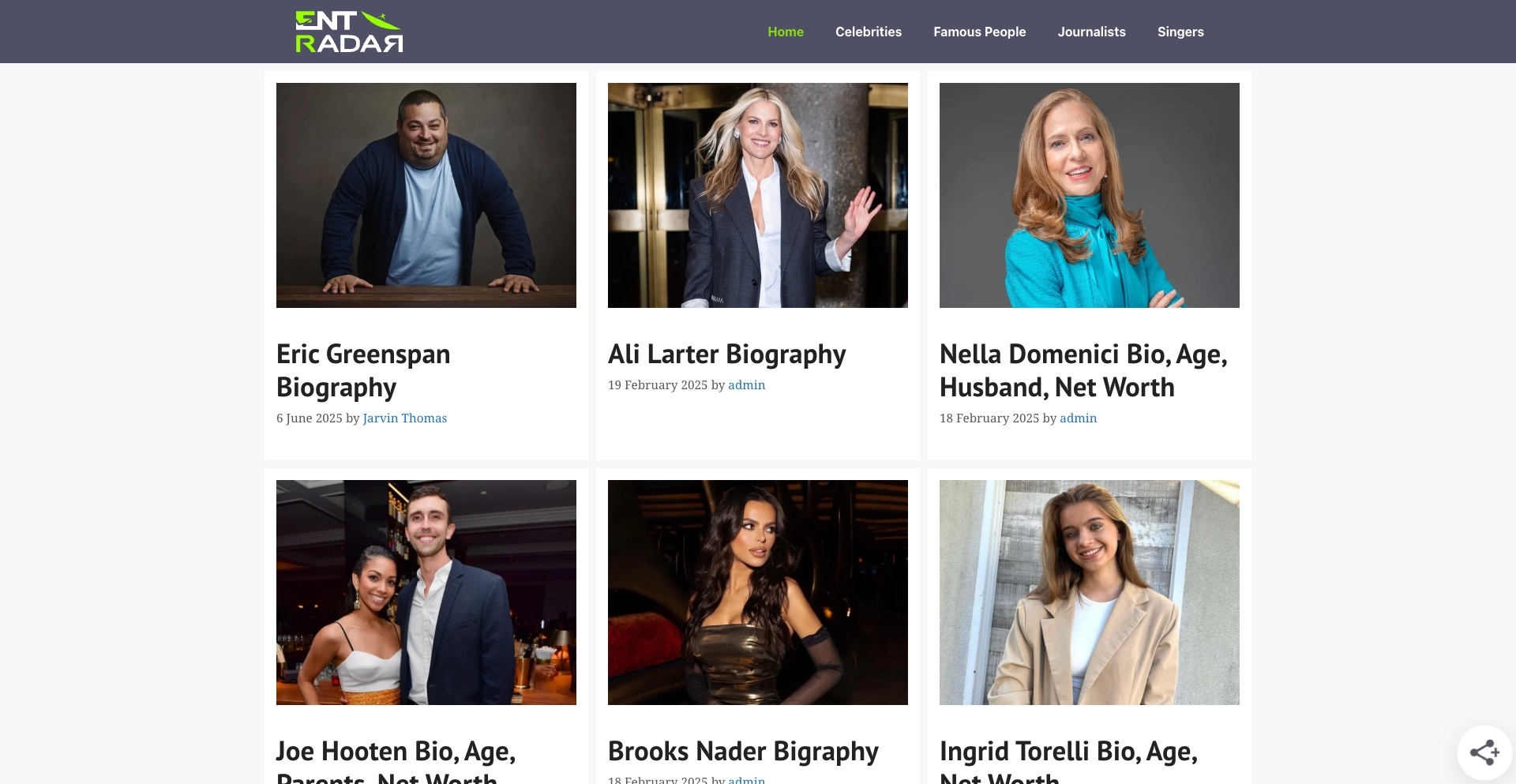Click author link Jarvin Thomas
Image resolution: width=1516 pixels, height=784 pixels.
click(x=405, y=418)
